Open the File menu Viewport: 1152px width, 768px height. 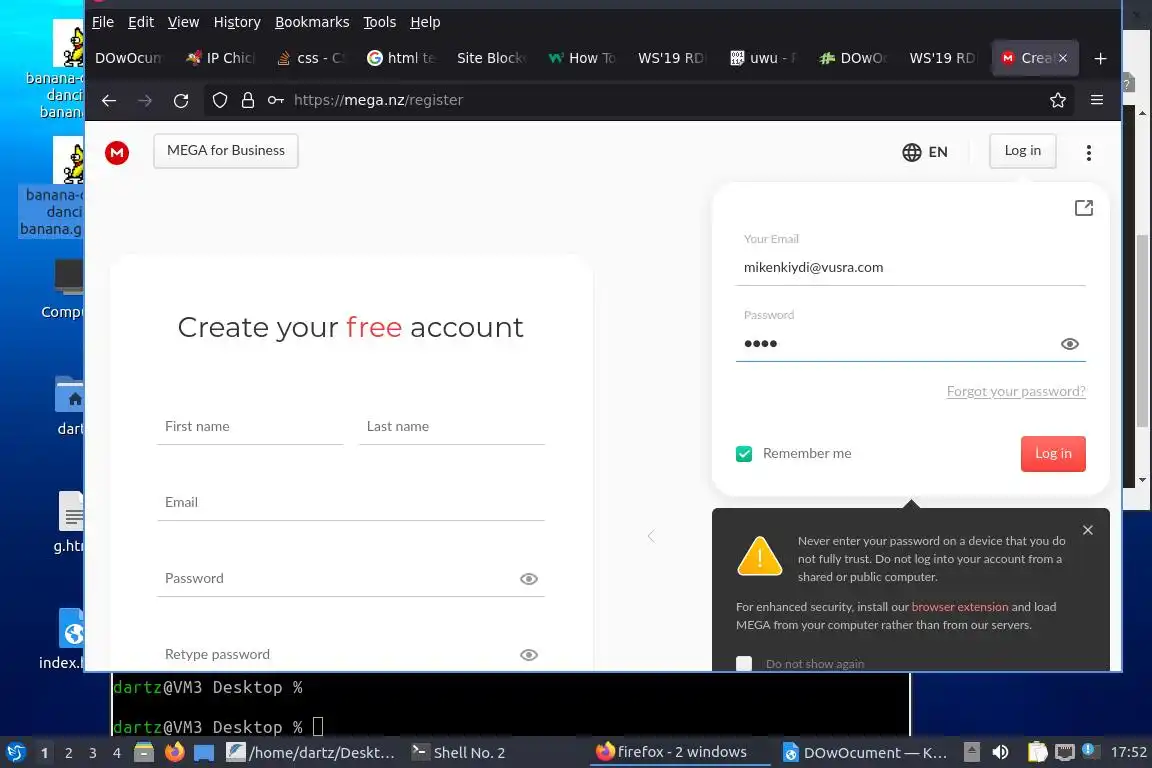[x=102, y=22]
